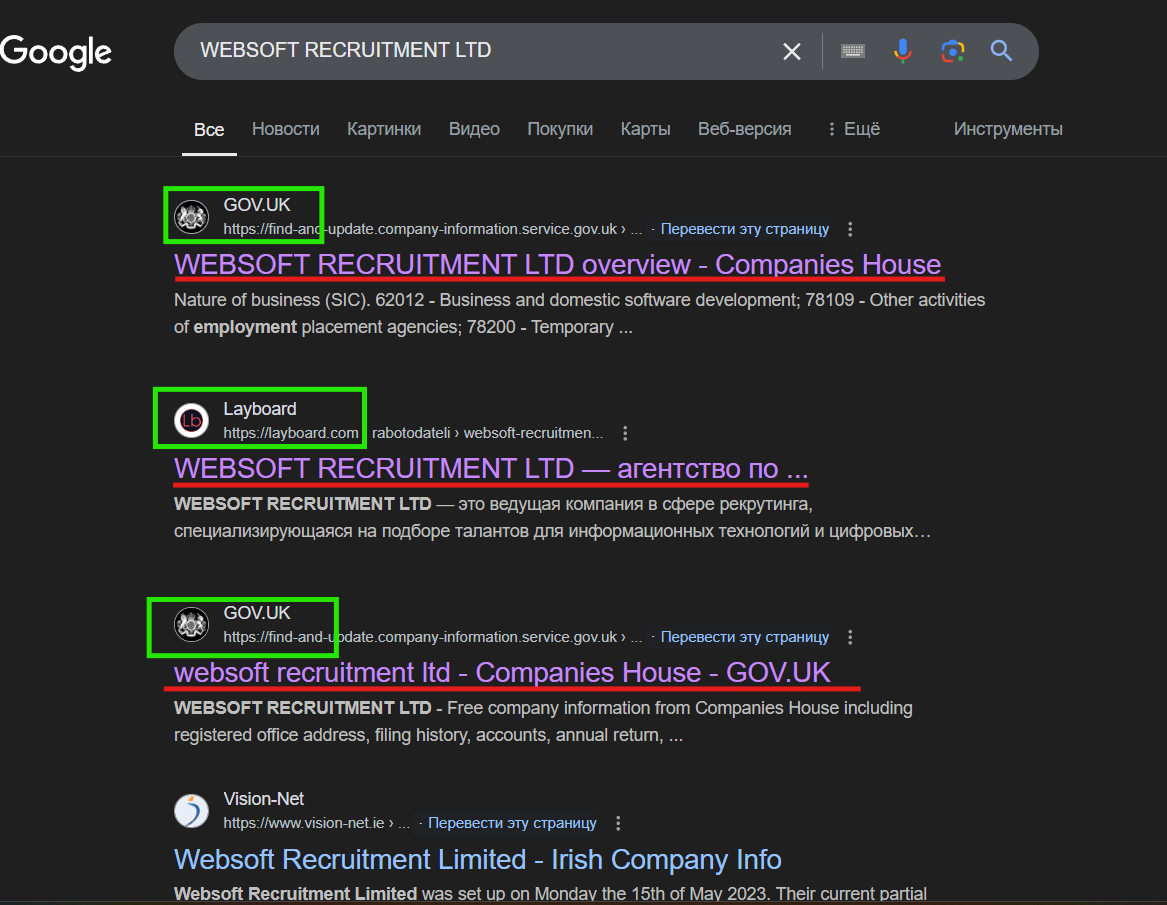Start voice search with the microphone icon

point(903,51)
